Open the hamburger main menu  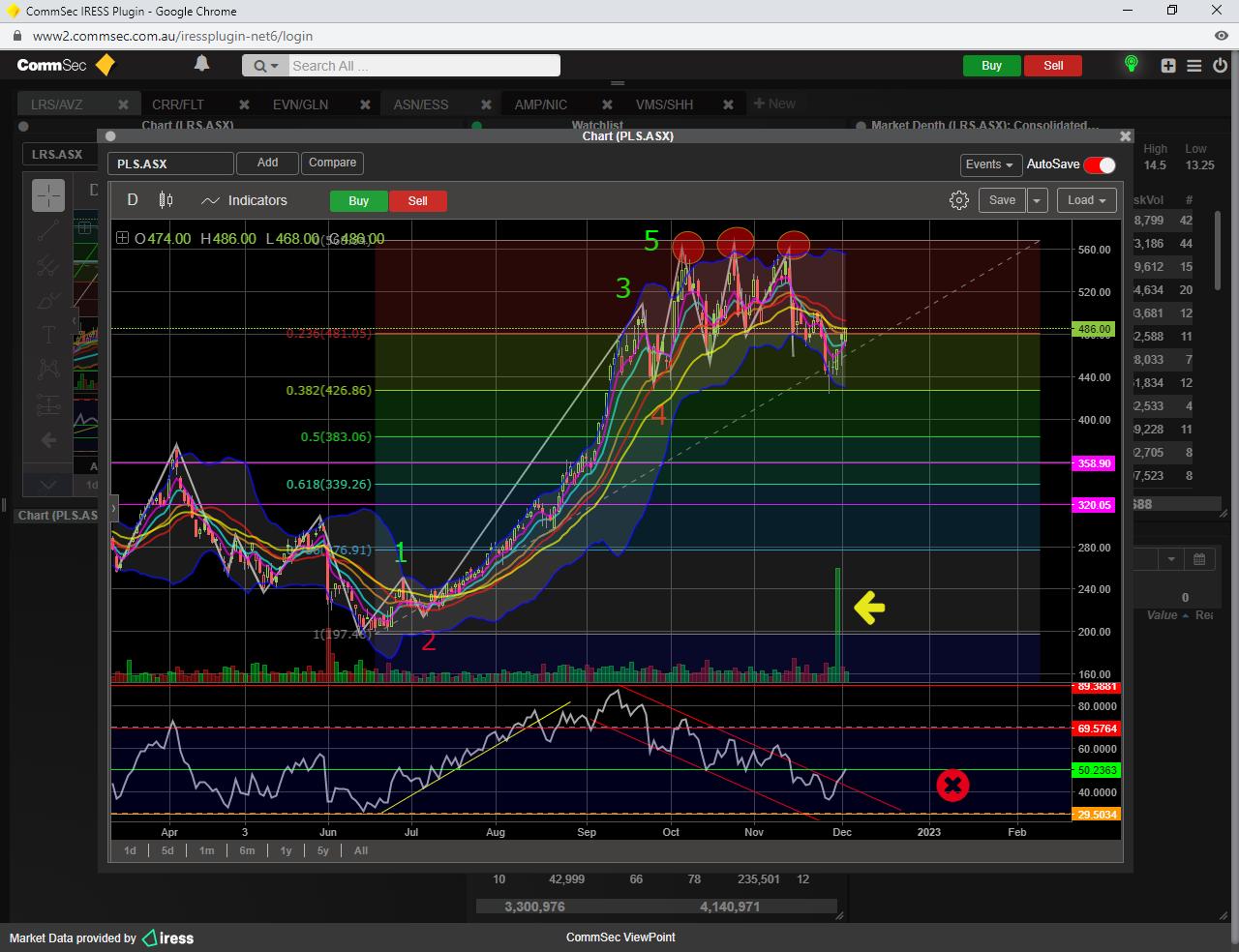(x=1194, y=66)
